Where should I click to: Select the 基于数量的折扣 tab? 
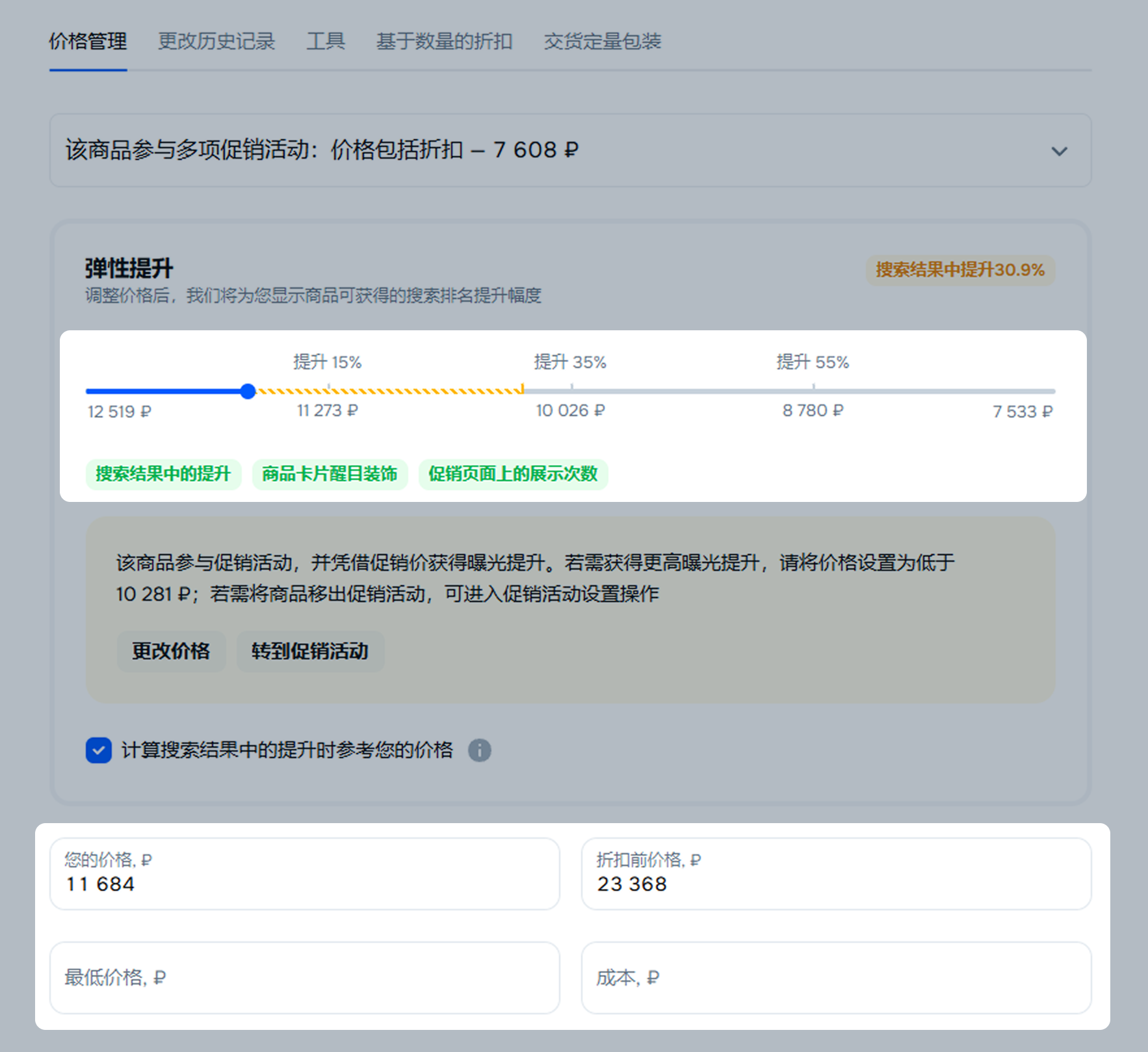pos(444,42)
